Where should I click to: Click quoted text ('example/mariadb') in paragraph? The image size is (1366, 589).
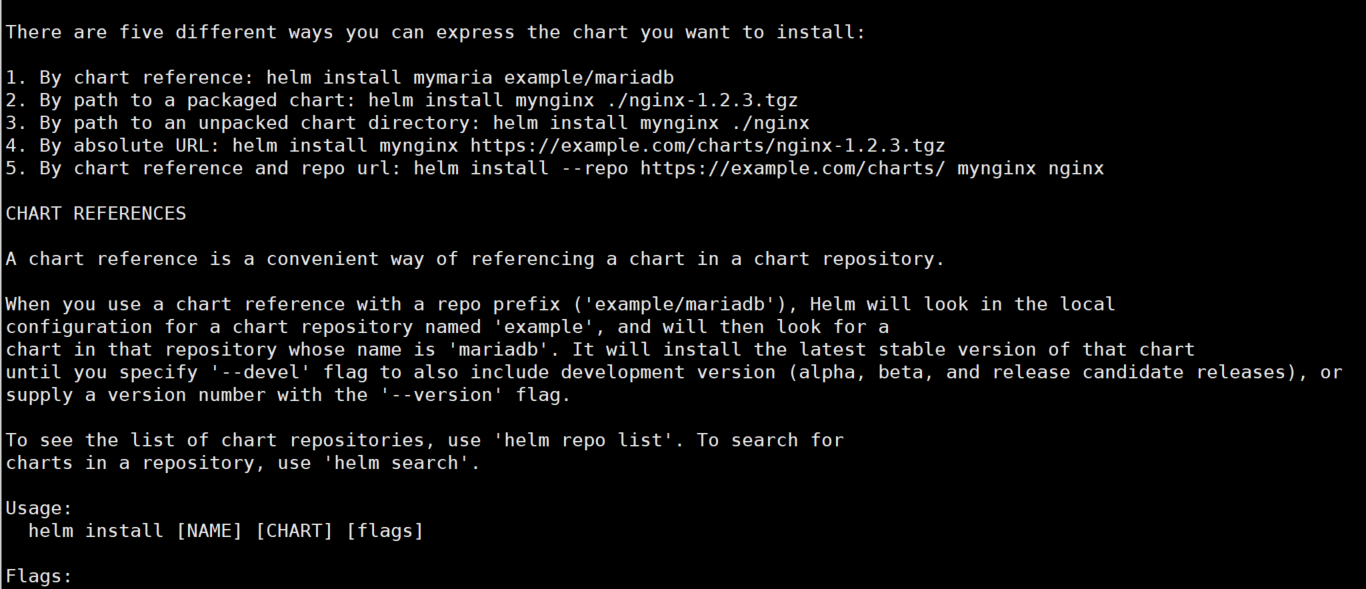coord(685,304)
